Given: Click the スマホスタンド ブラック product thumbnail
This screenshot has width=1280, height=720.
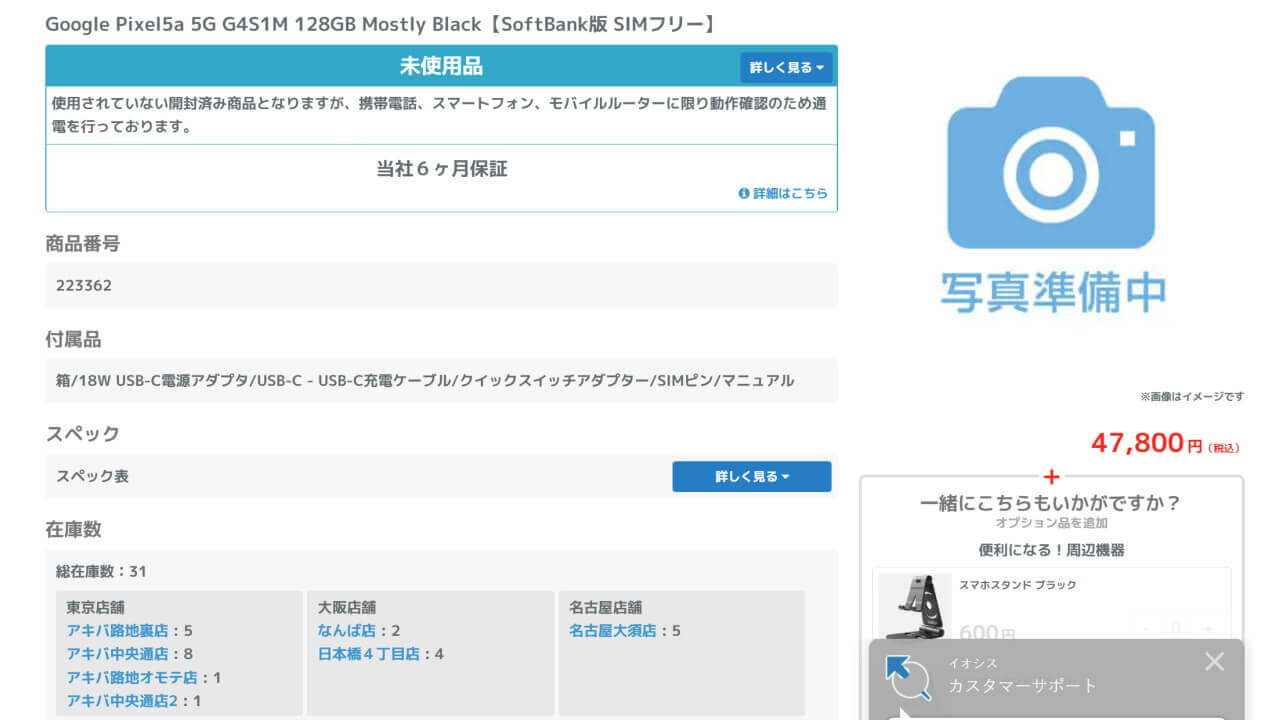Looking at the screenshot, I should [915, 607].
